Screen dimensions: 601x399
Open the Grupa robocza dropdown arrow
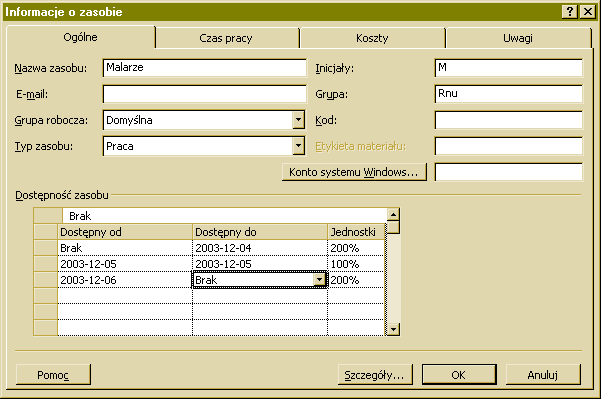(x=298, y=120)
